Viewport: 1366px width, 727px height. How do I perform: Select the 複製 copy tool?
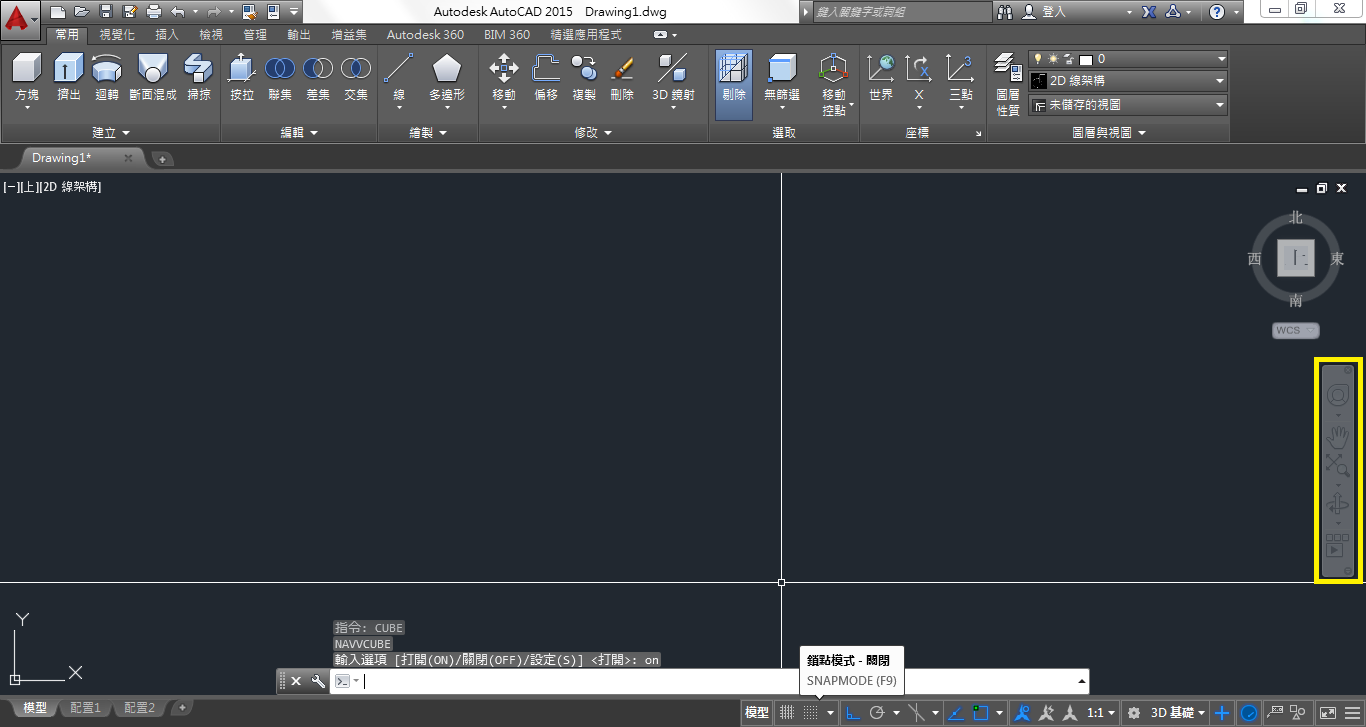(x=584, y=78)
